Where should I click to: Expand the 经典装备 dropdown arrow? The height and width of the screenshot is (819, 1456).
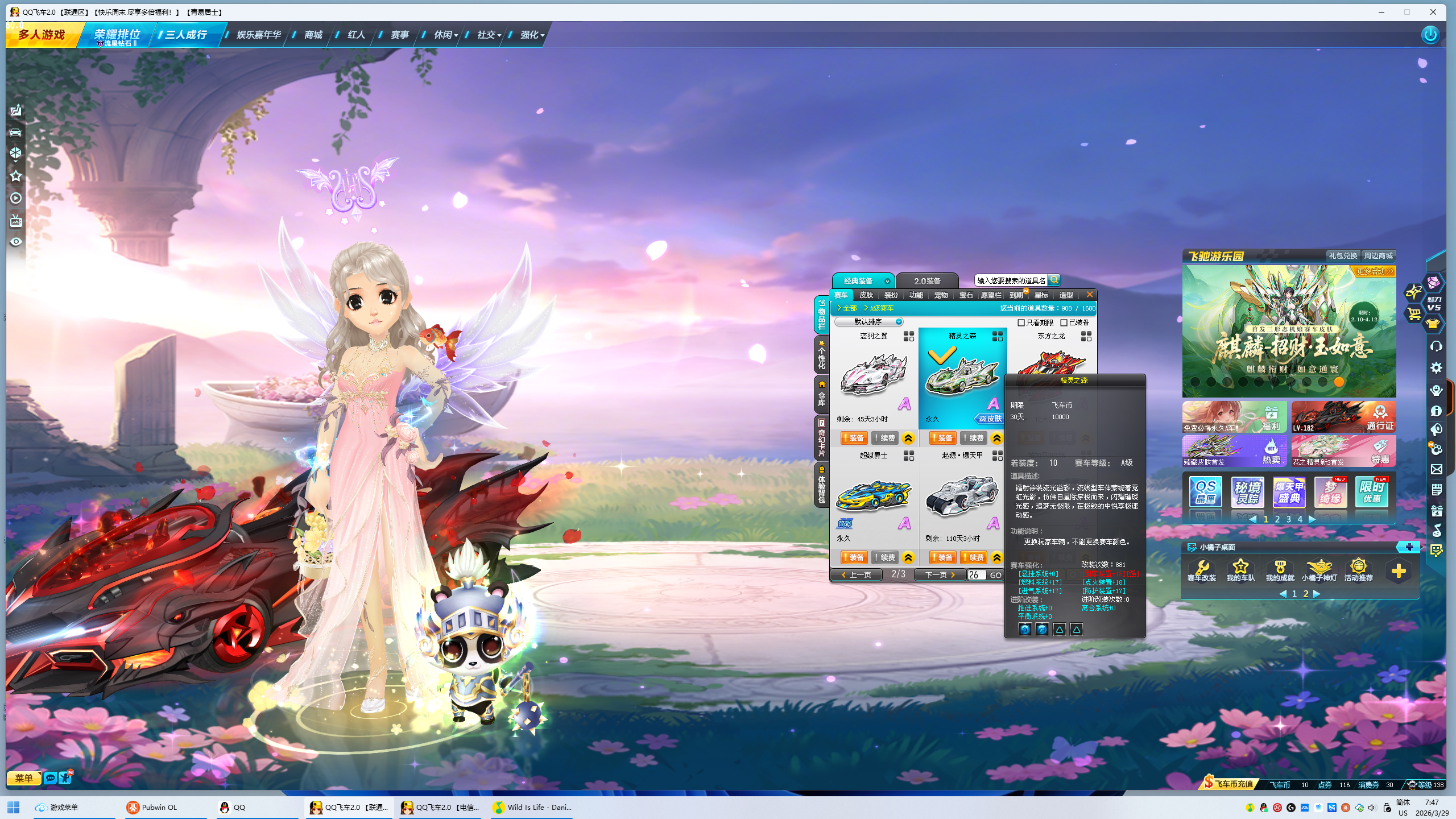pos(887,281)
